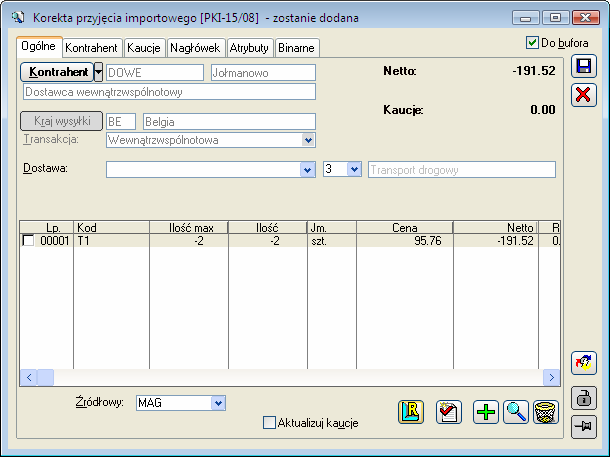
Task: Tick the checkbox for row 00001
Action: point(28,240)
